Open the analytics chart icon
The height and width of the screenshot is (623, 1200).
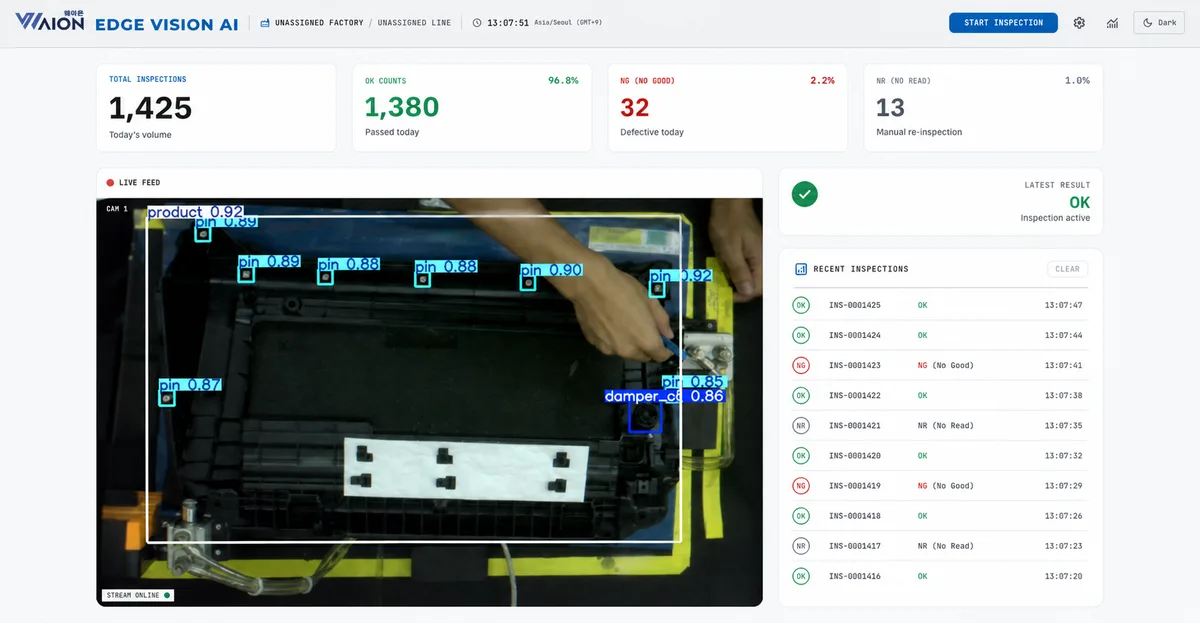coord(1112,22)
